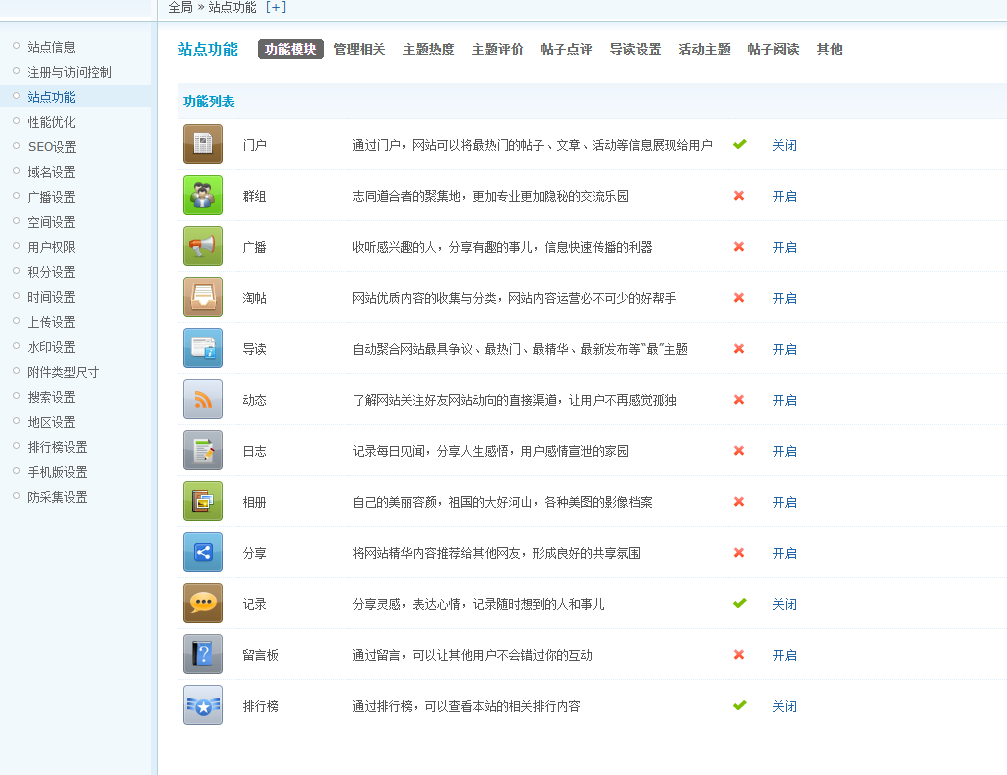The image size is (1007, 775).
Task: Click the 分享 share icon
Action: click(203, 552)
